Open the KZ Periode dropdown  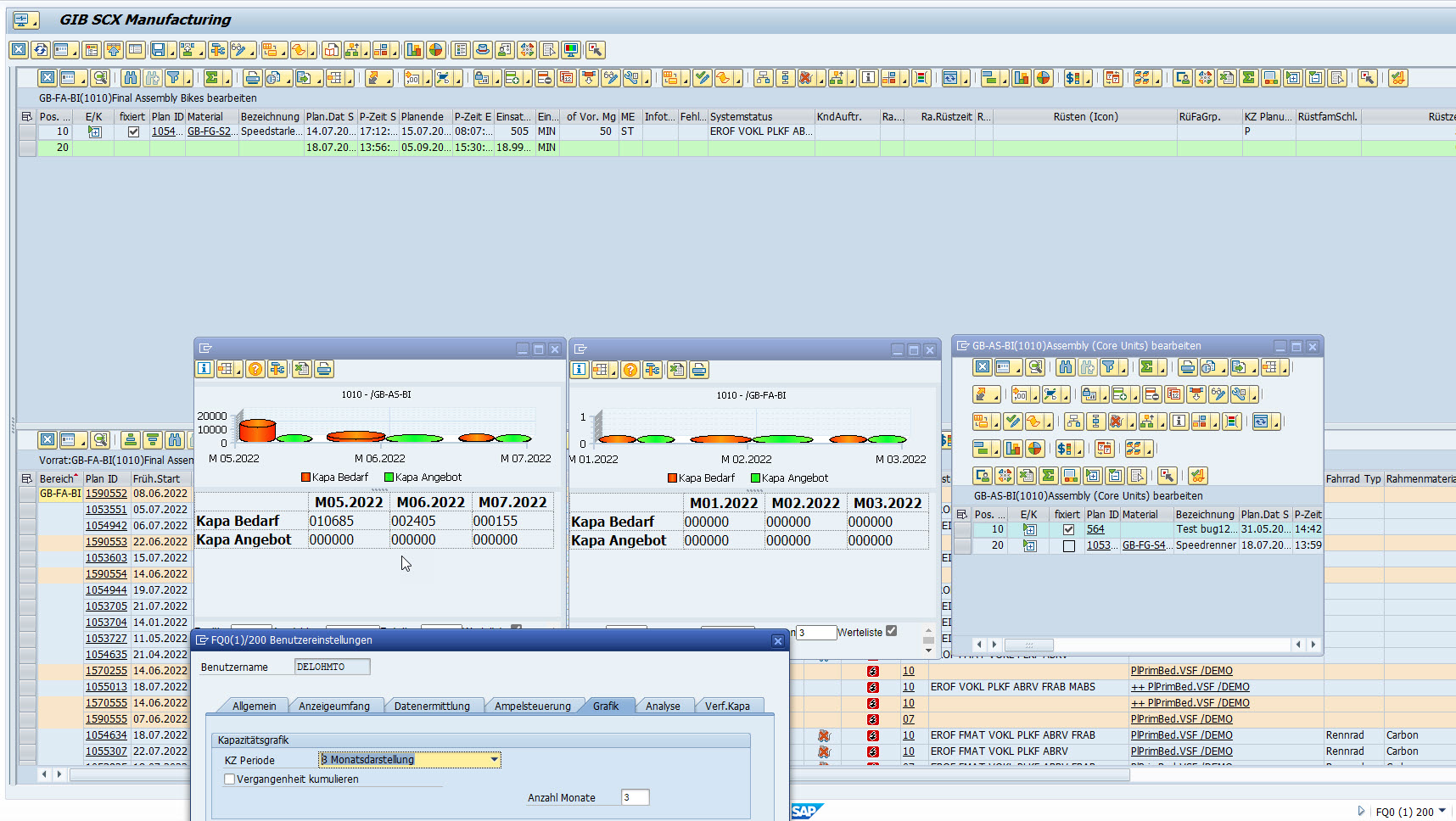click(x=494, y=760)
